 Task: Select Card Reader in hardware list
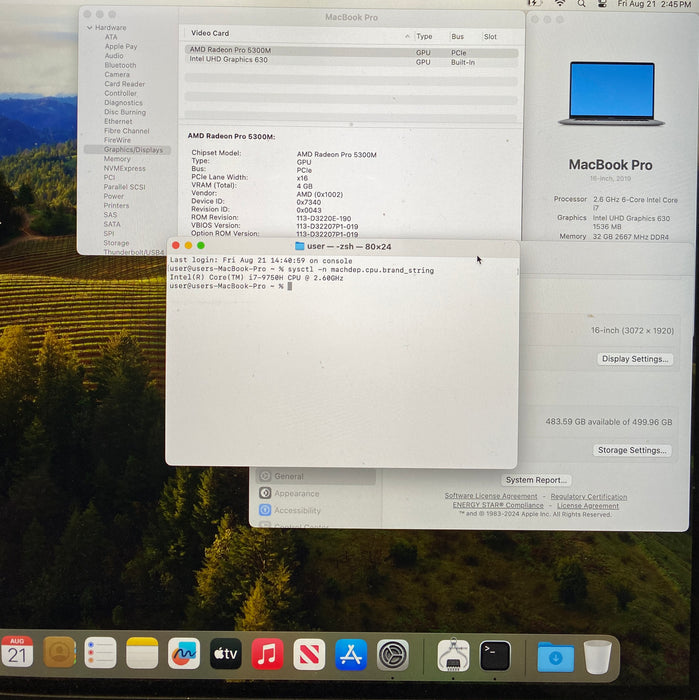[125, 84]
